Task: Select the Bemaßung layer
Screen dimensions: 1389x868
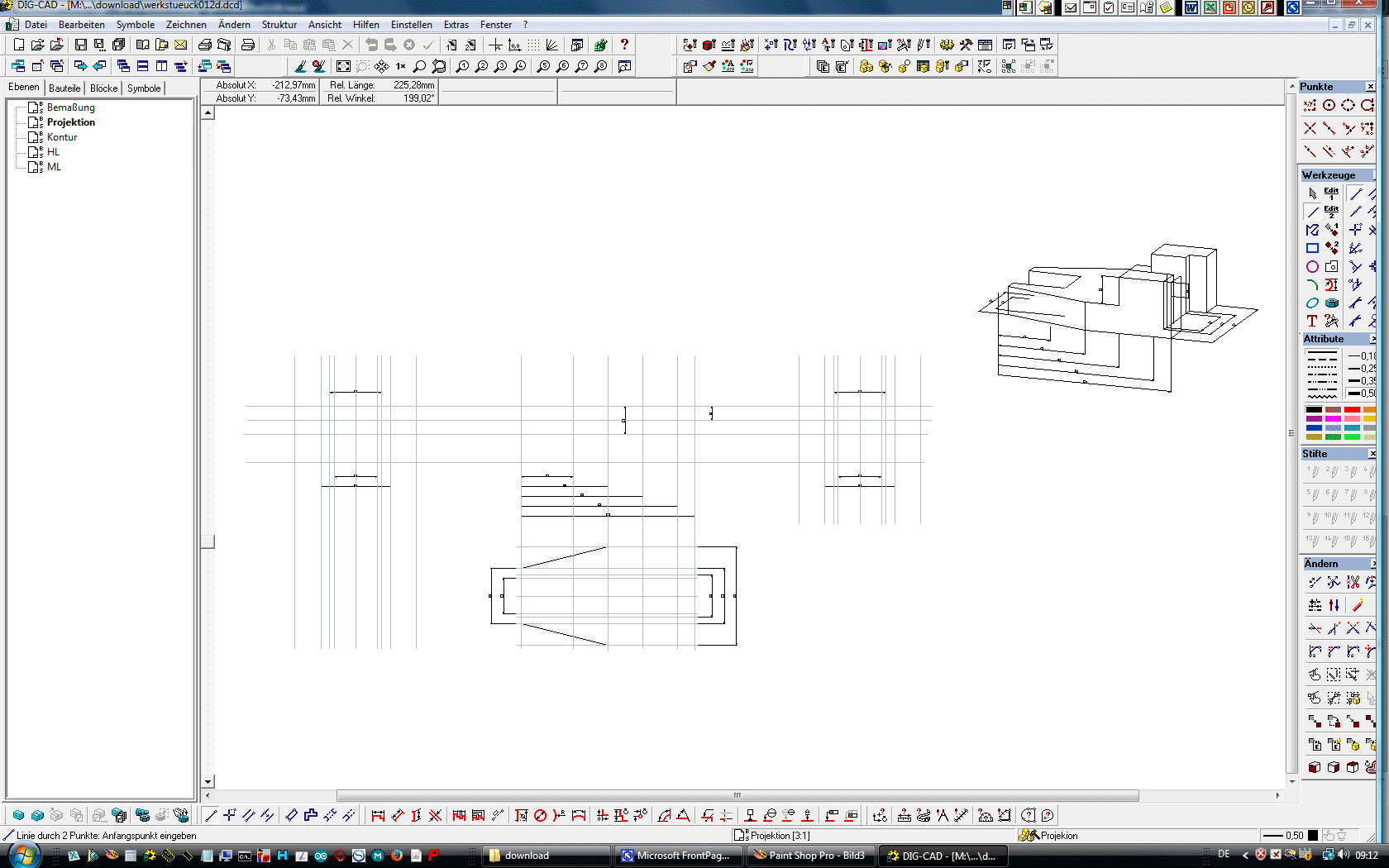Action: pyautogui.click(x=70, y=107)
